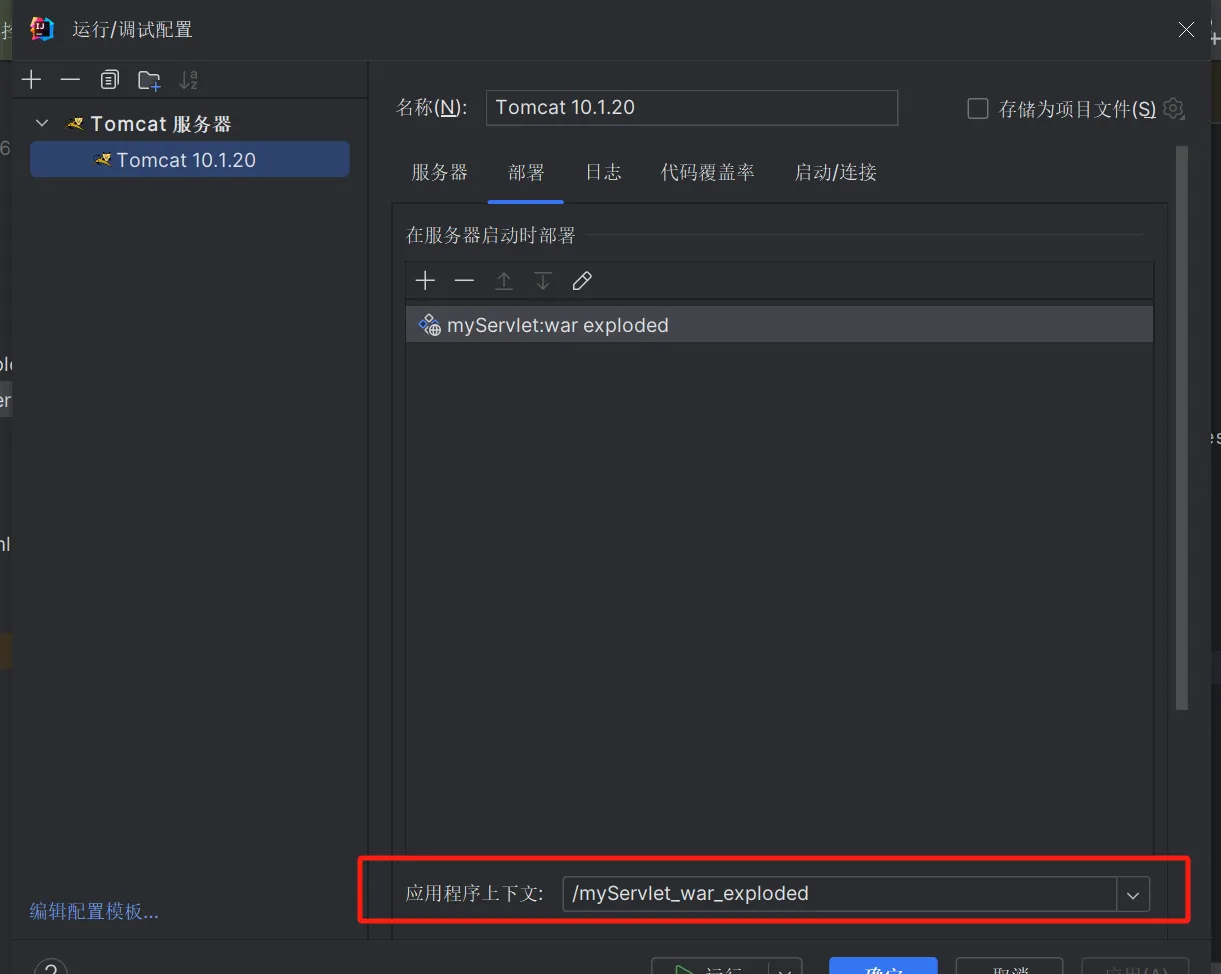Open 编辑配置模板 link

(94, 911)
